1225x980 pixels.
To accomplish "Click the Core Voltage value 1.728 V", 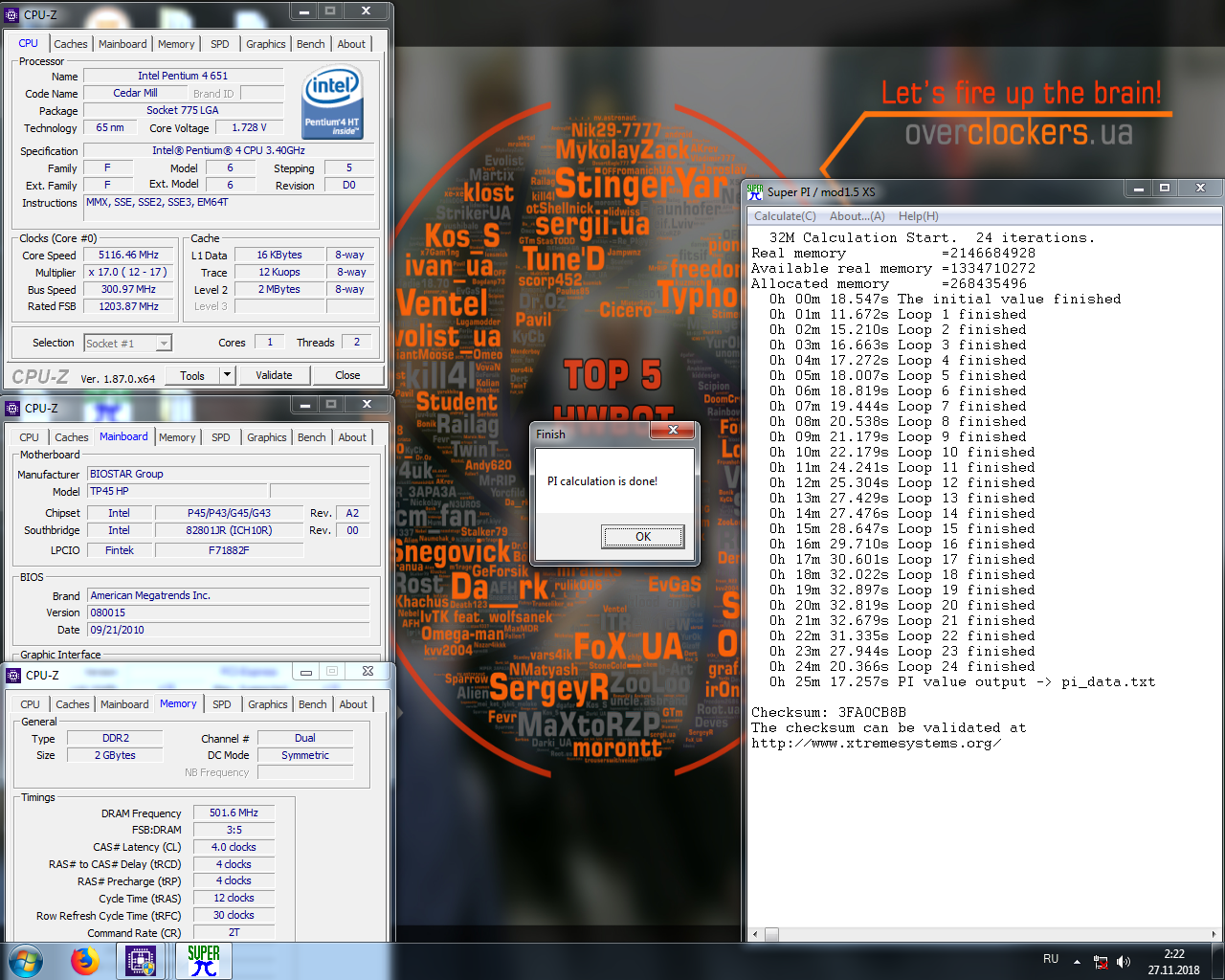I will click(x=249, y=127).
